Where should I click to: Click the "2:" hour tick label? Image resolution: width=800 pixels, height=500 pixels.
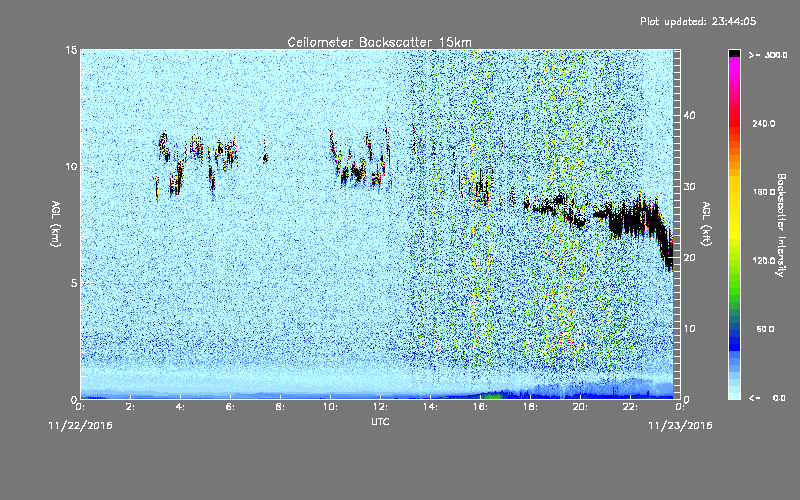point(130,407)
